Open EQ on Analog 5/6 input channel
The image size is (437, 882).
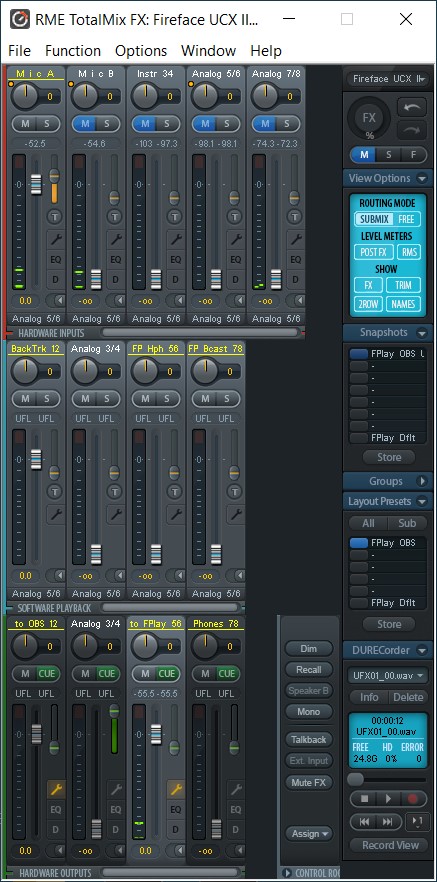pos(235,259)
